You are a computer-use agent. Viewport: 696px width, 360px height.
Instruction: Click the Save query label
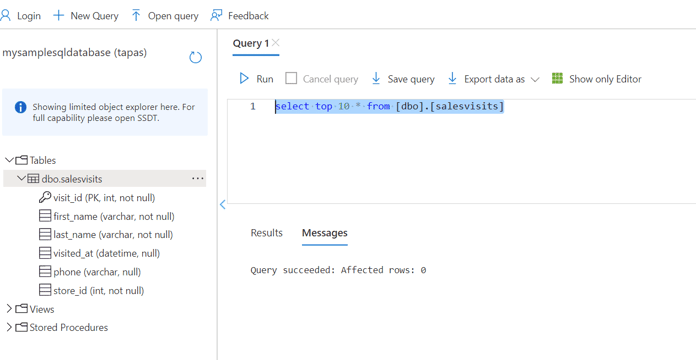pos(411,79)
